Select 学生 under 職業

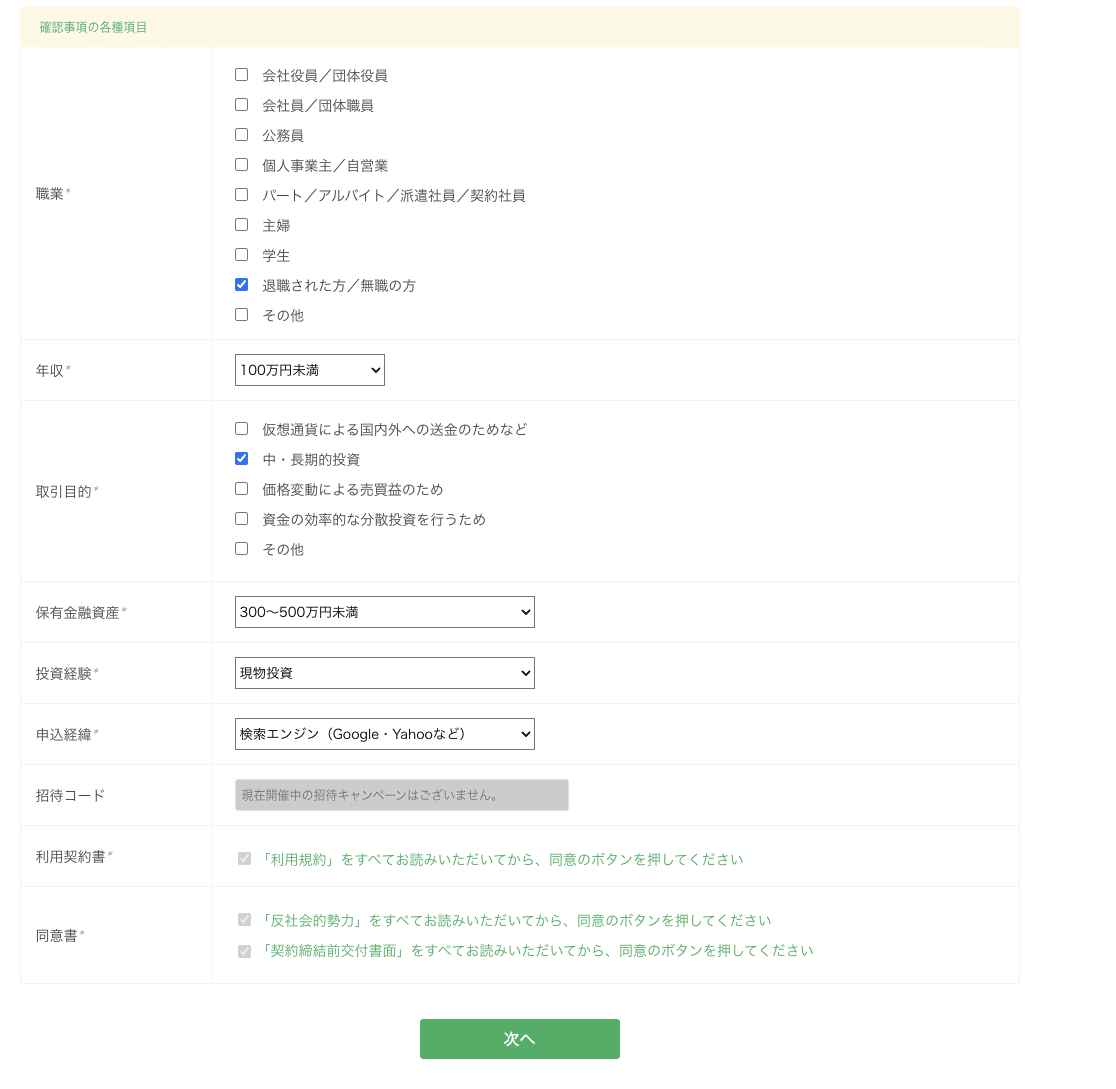coord(241,254)
